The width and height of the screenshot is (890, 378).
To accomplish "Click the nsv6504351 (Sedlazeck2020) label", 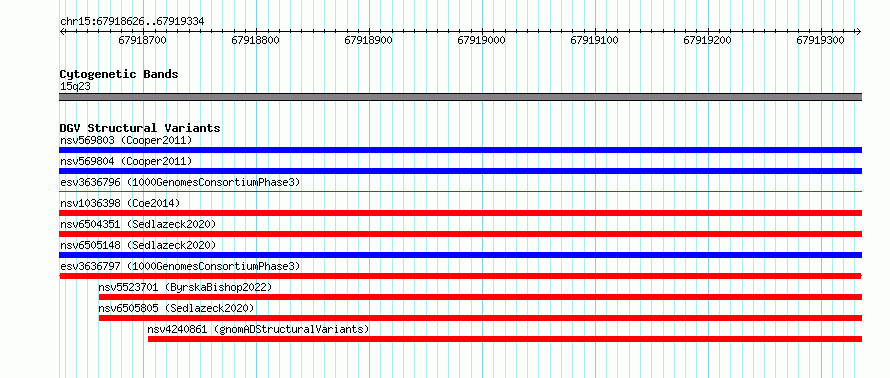I will tap(138, 224).
